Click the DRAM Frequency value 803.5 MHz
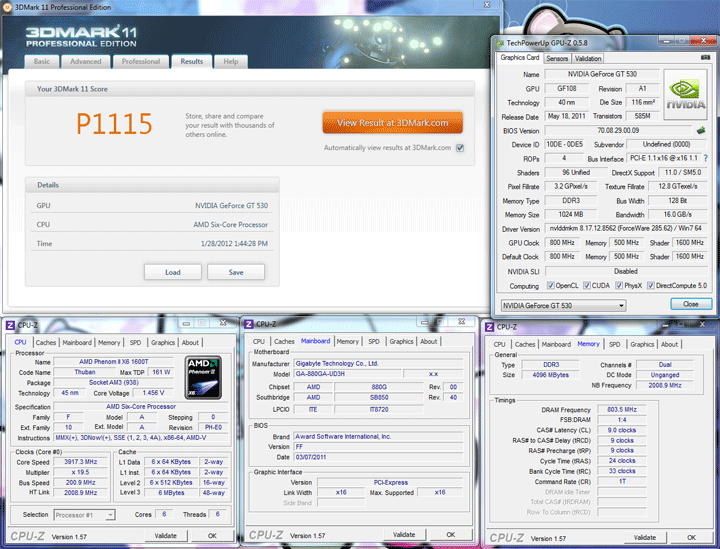The width and height of the screenshot is (720, 549). 621,409
